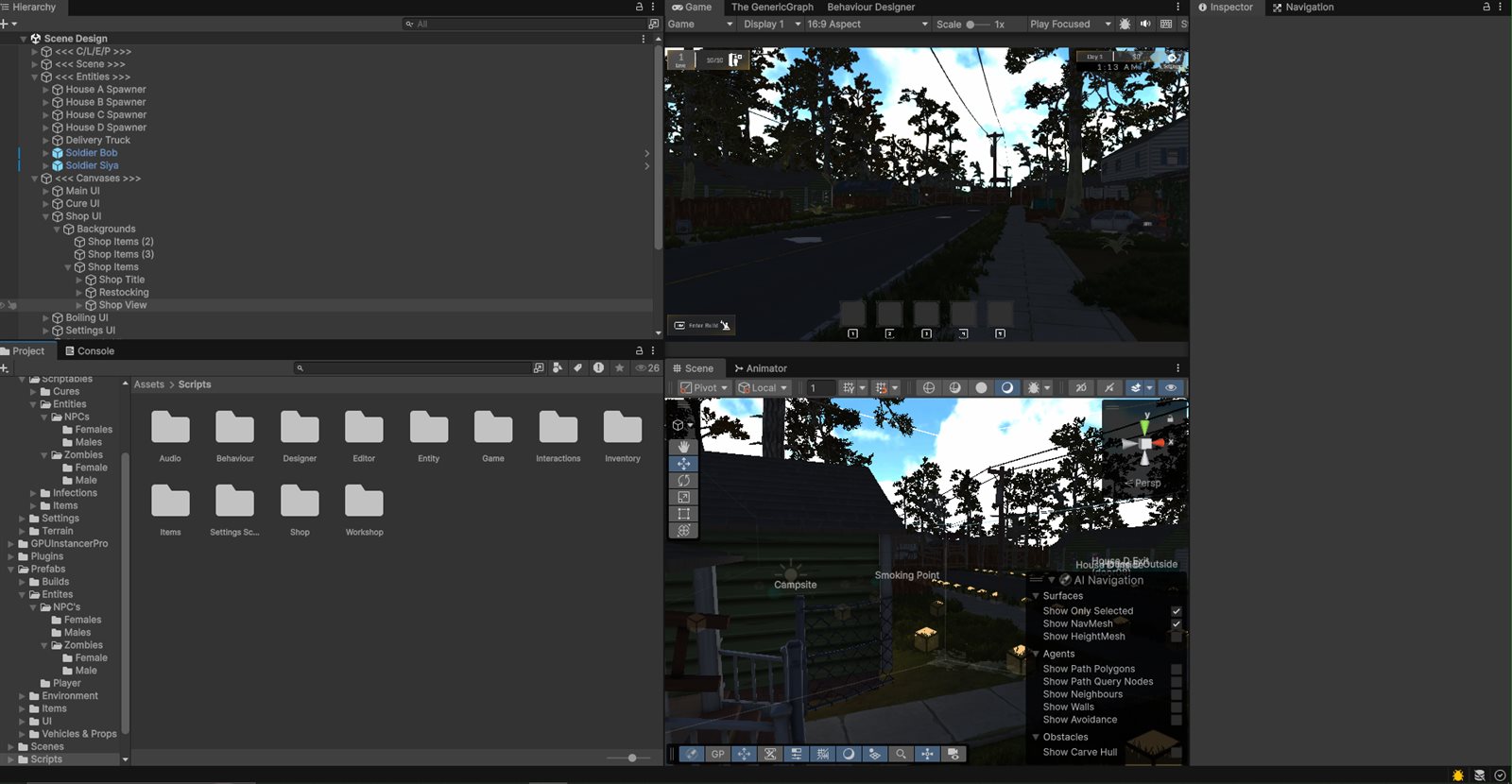Click the magnifier icon in scene overlay bar
This screenshot has height=784, width=1512.
(x=901, y=754)
